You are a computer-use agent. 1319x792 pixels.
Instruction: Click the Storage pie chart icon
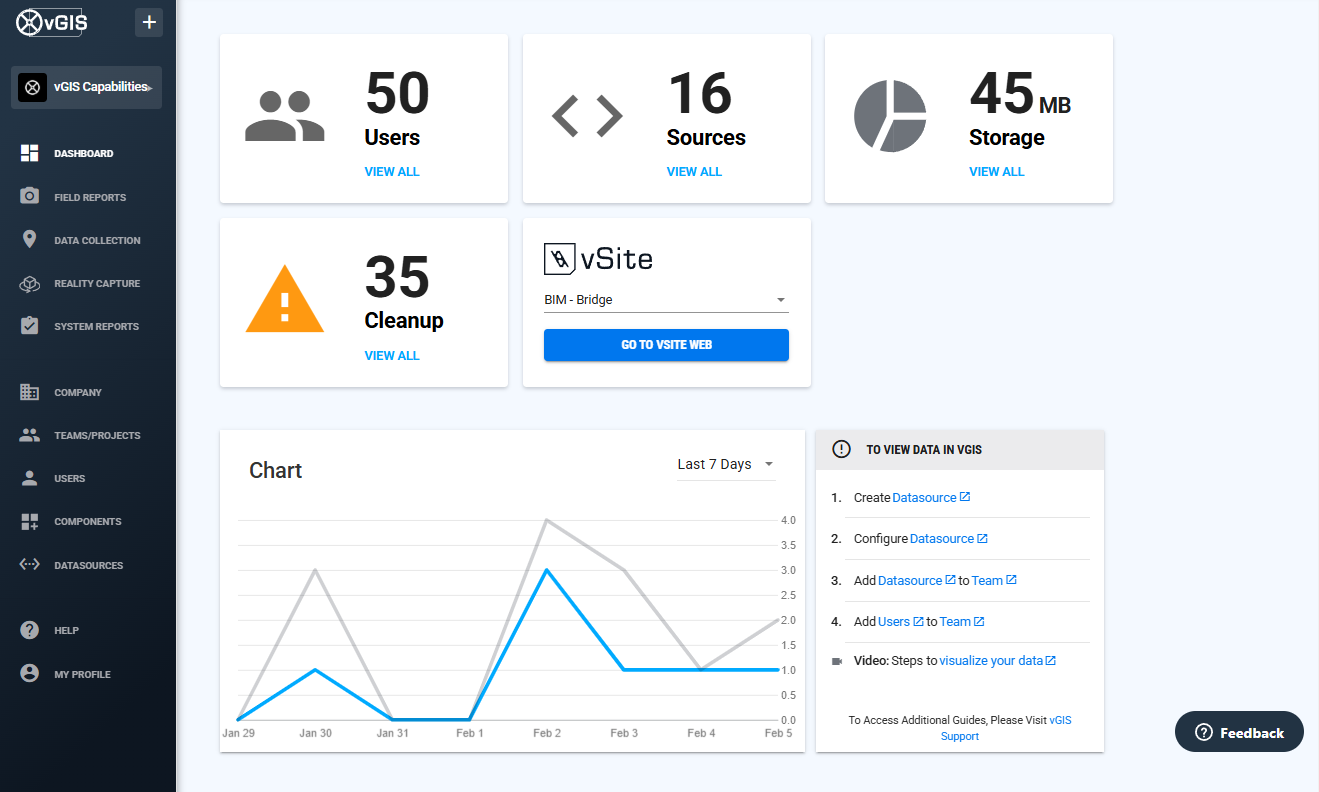890,116
